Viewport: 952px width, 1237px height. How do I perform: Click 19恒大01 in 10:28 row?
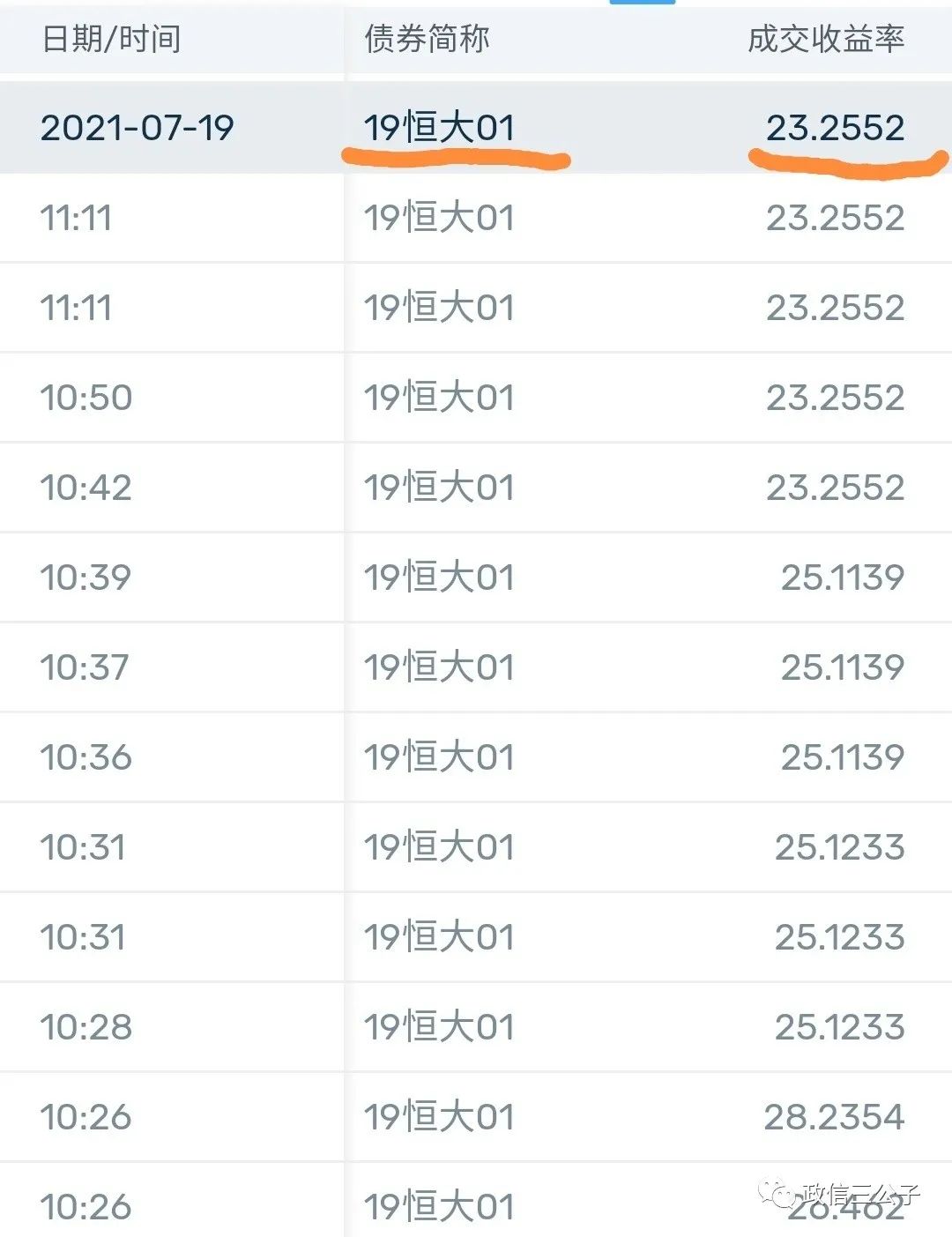tap(439, 1027)
